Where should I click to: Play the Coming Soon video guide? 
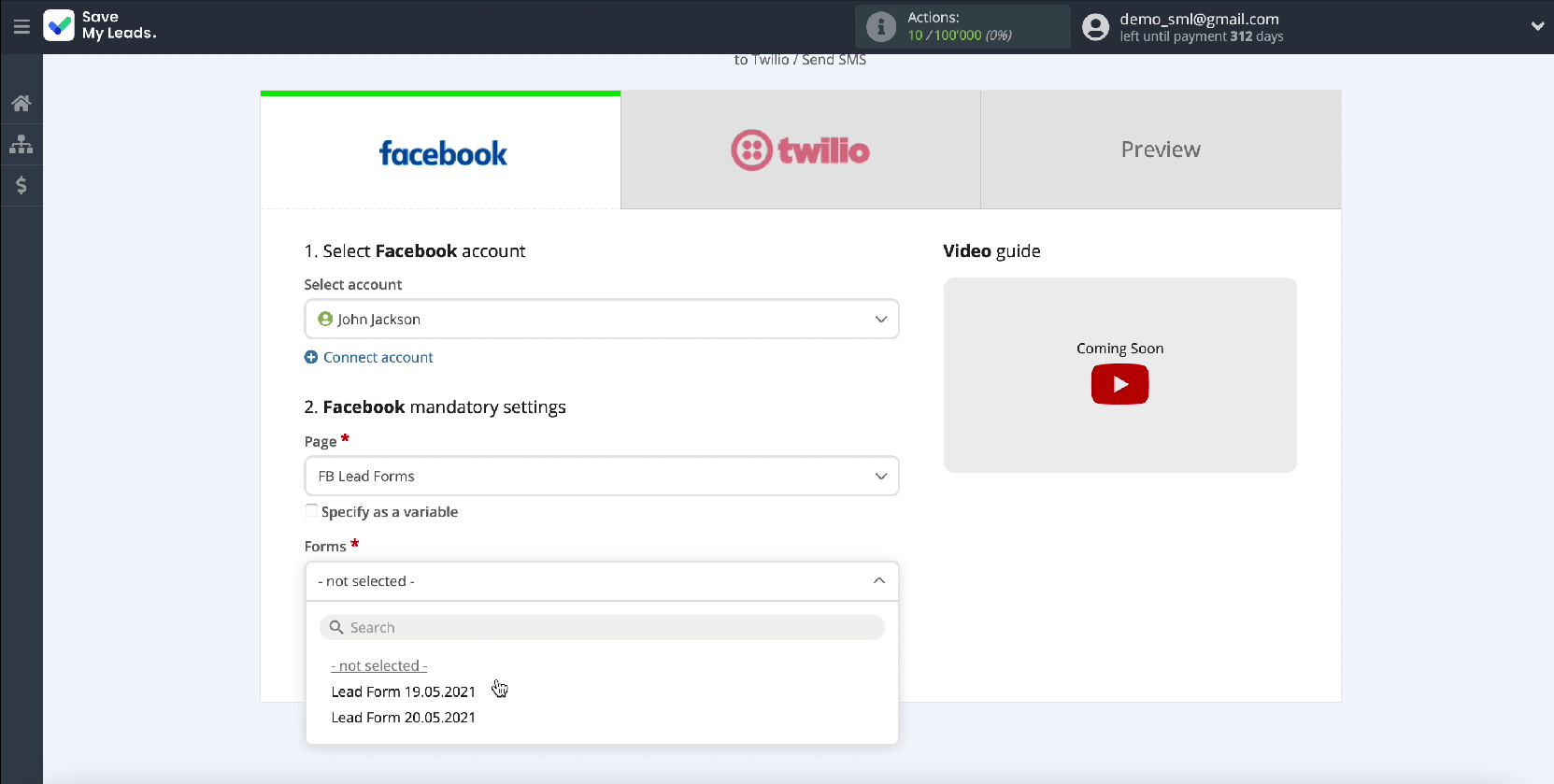tap(1119, 384)
